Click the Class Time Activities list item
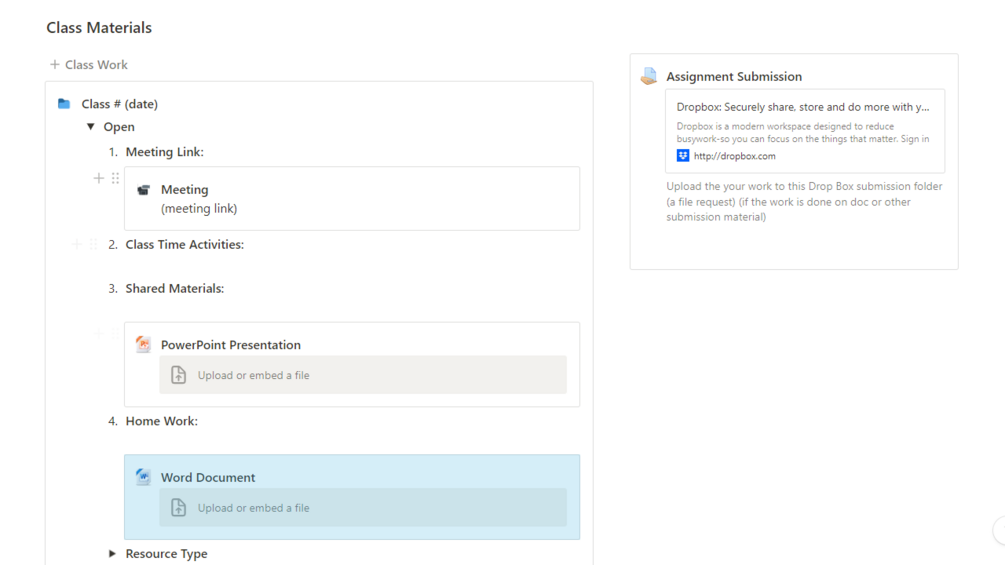Screen dimensions: 1005x565 184,244
